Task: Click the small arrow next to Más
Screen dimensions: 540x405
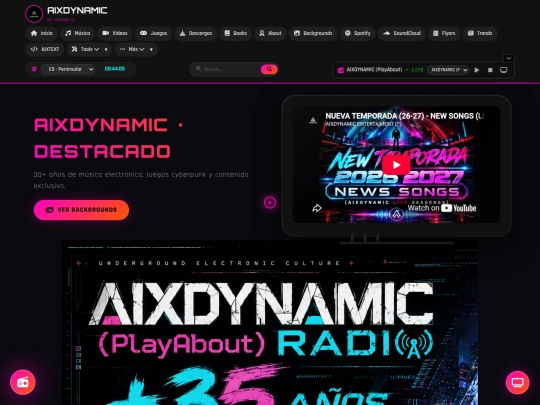Action: 151,50
